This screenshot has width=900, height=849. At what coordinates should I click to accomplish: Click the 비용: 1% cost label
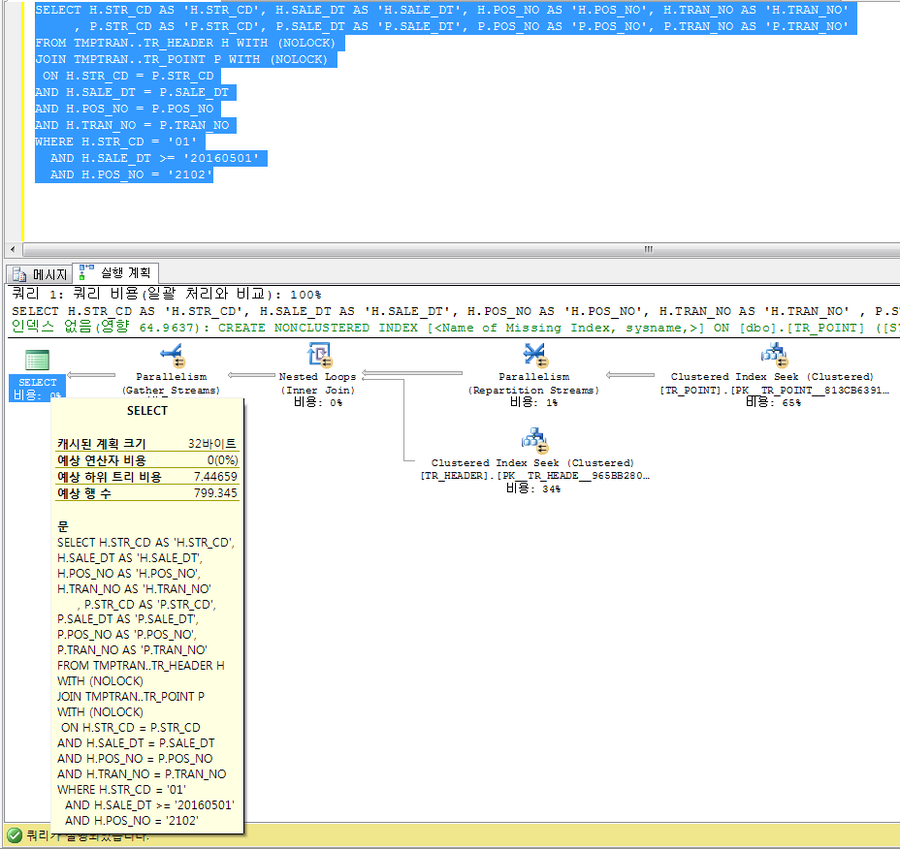click(x=534, y=402)
